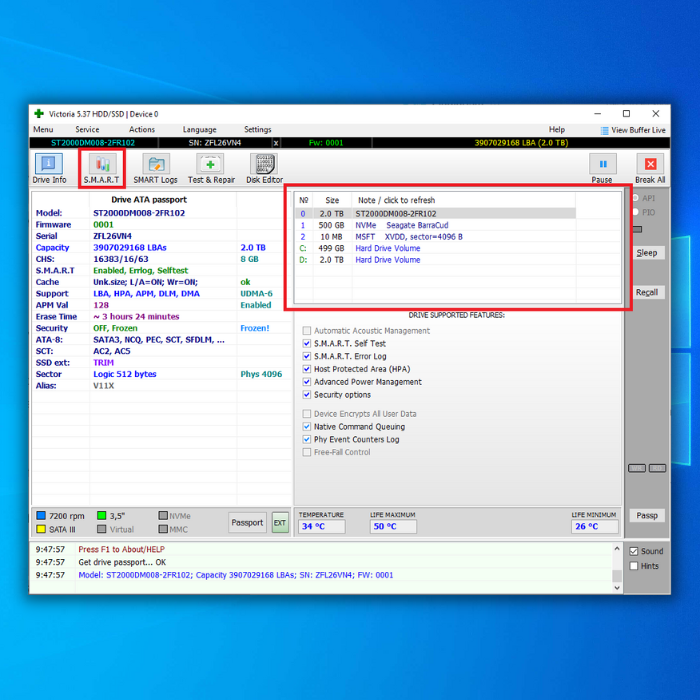This screenshot has height=700, width=700.
Task: Disable the Sound checkbox
Action: point(633,551)
